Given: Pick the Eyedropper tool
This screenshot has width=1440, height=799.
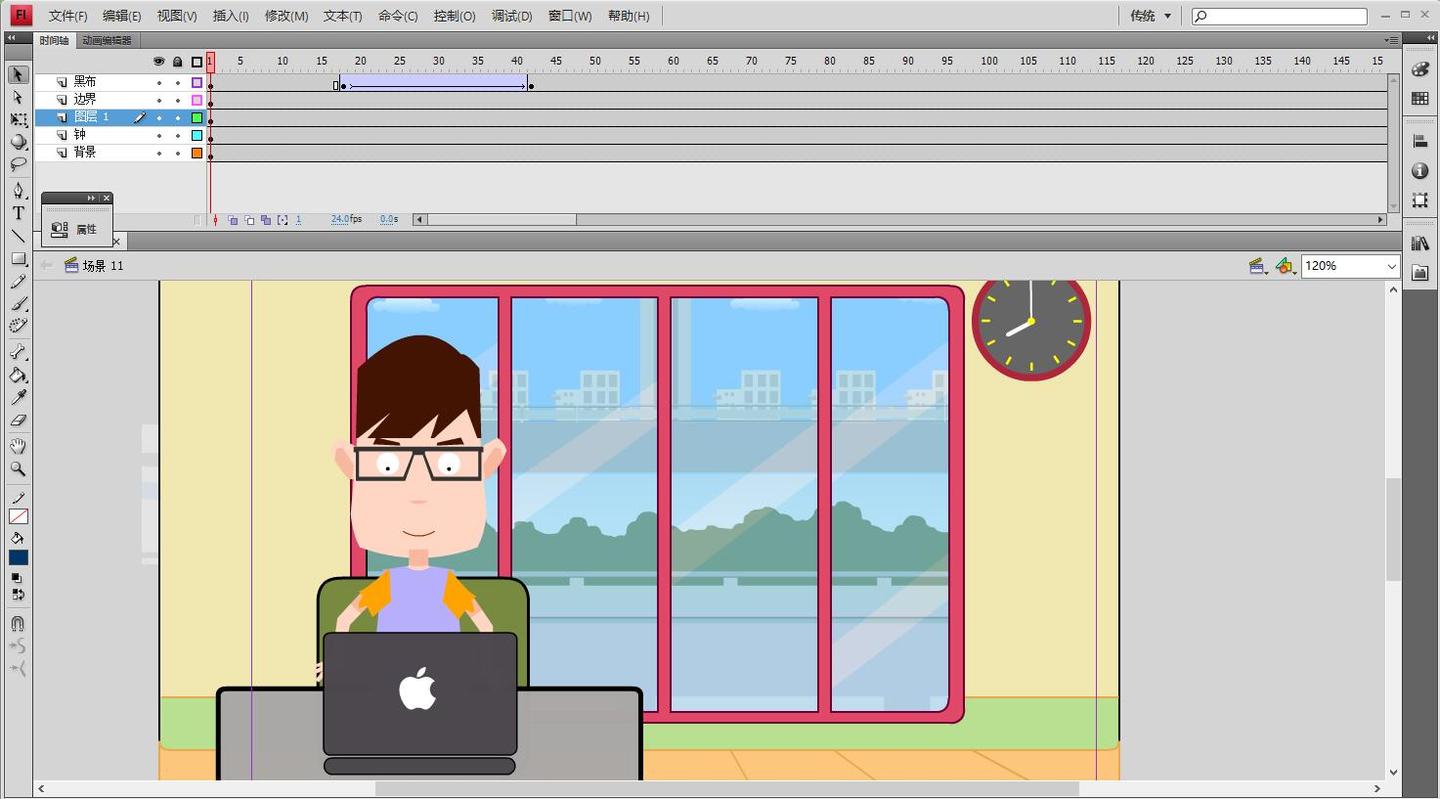Looking at the screenshot, I should [x=18, y=398].
